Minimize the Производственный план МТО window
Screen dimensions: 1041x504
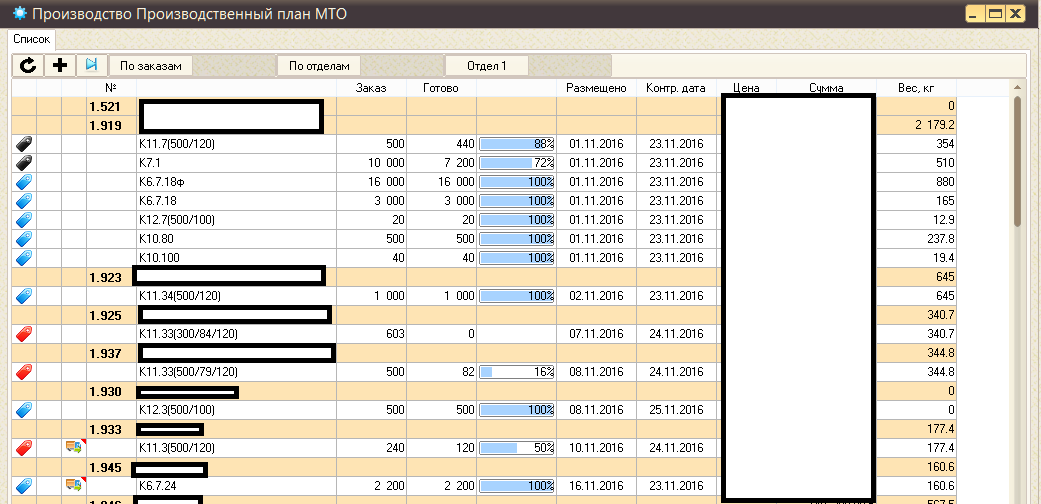click(x=975, y=13)
